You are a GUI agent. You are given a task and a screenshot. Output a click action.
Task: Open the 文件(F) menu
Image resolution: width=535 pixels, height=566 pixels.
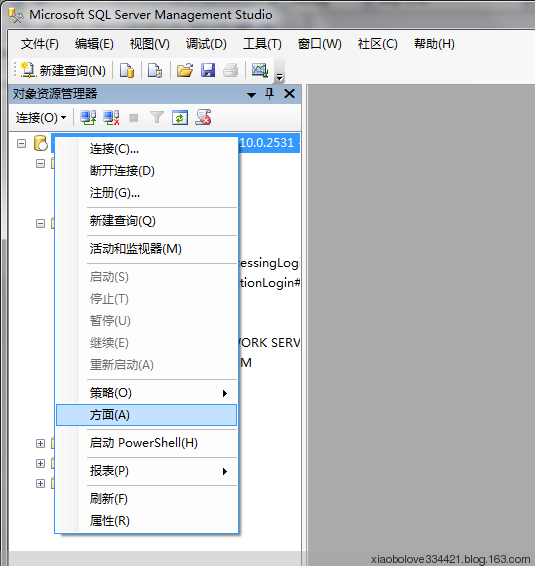(x=40, y=44)
